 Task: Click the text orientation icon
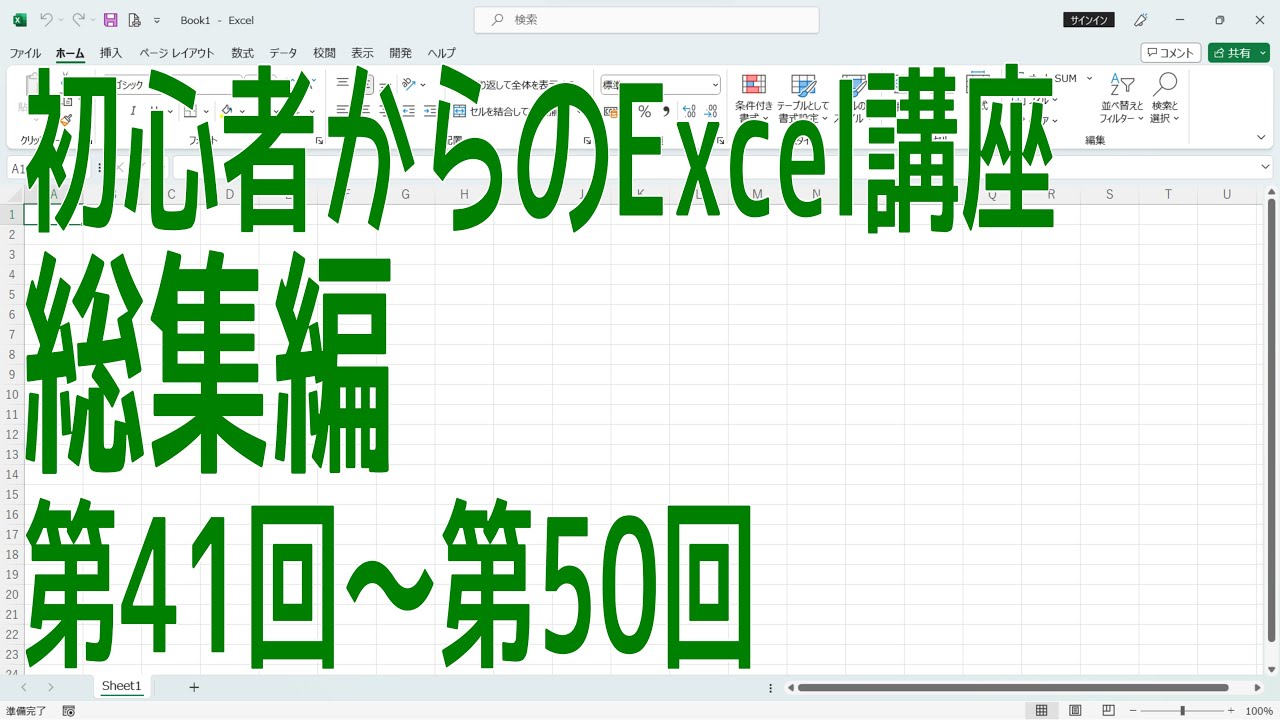point(409,85)
